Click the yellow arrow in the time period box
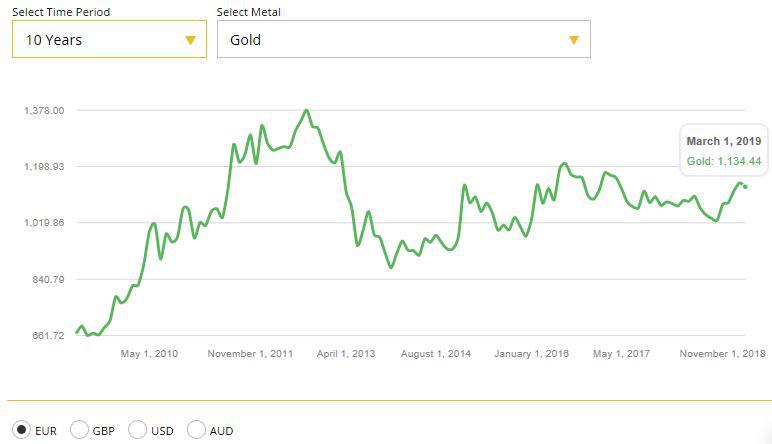 pos(190,40)
